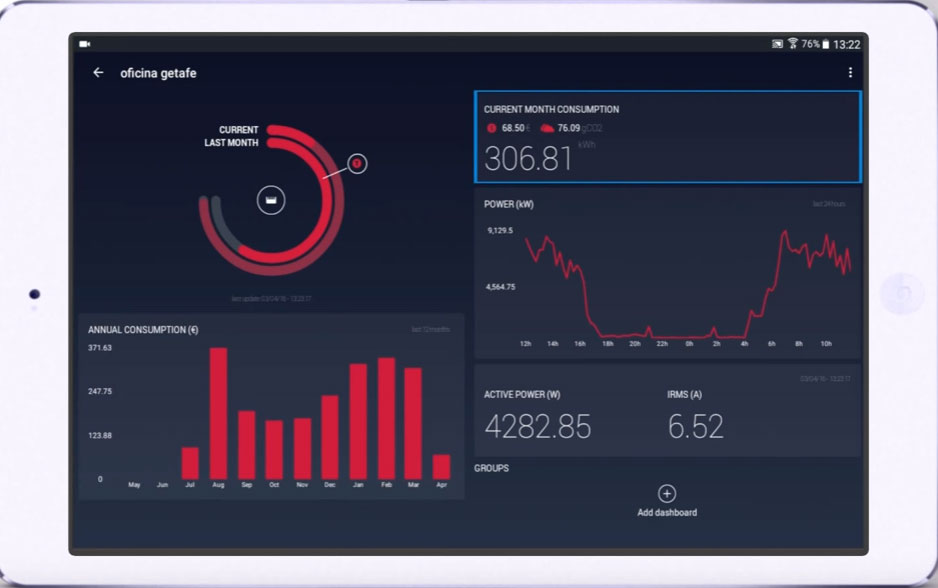Screen dimensions: 938x588
Task: Select the Current Month Consumption card
Action: click(x=667, y=137)
